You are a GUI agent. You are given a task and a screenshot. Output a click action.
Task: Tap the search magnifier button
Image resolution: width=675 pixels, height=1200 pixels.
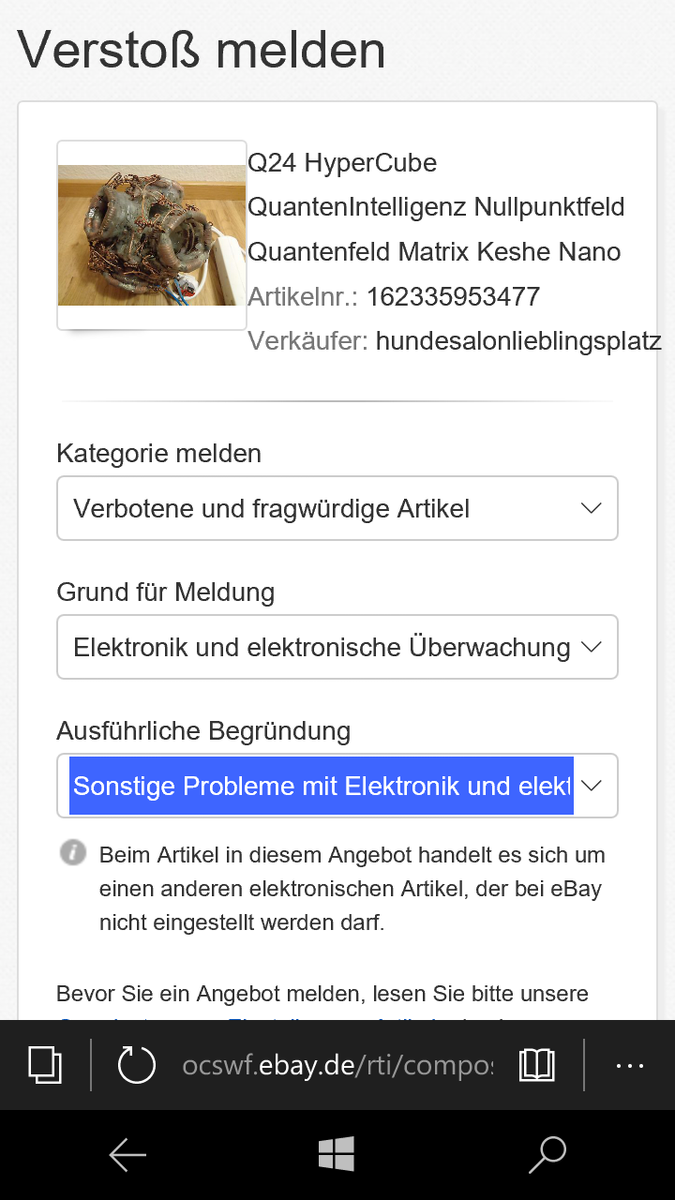tap(547, 1155)
